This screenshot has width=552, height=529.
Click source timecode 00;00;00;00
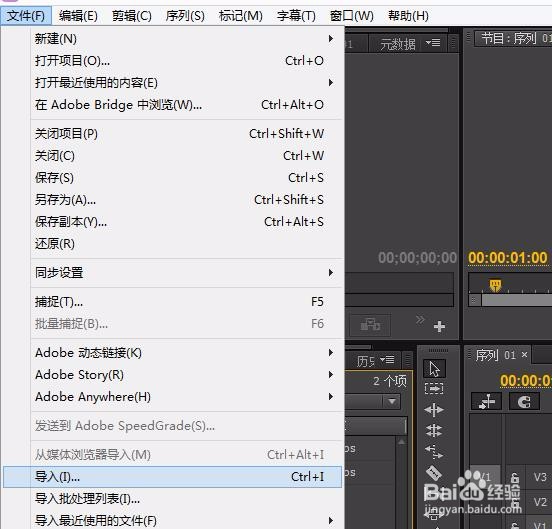[417, 258]
